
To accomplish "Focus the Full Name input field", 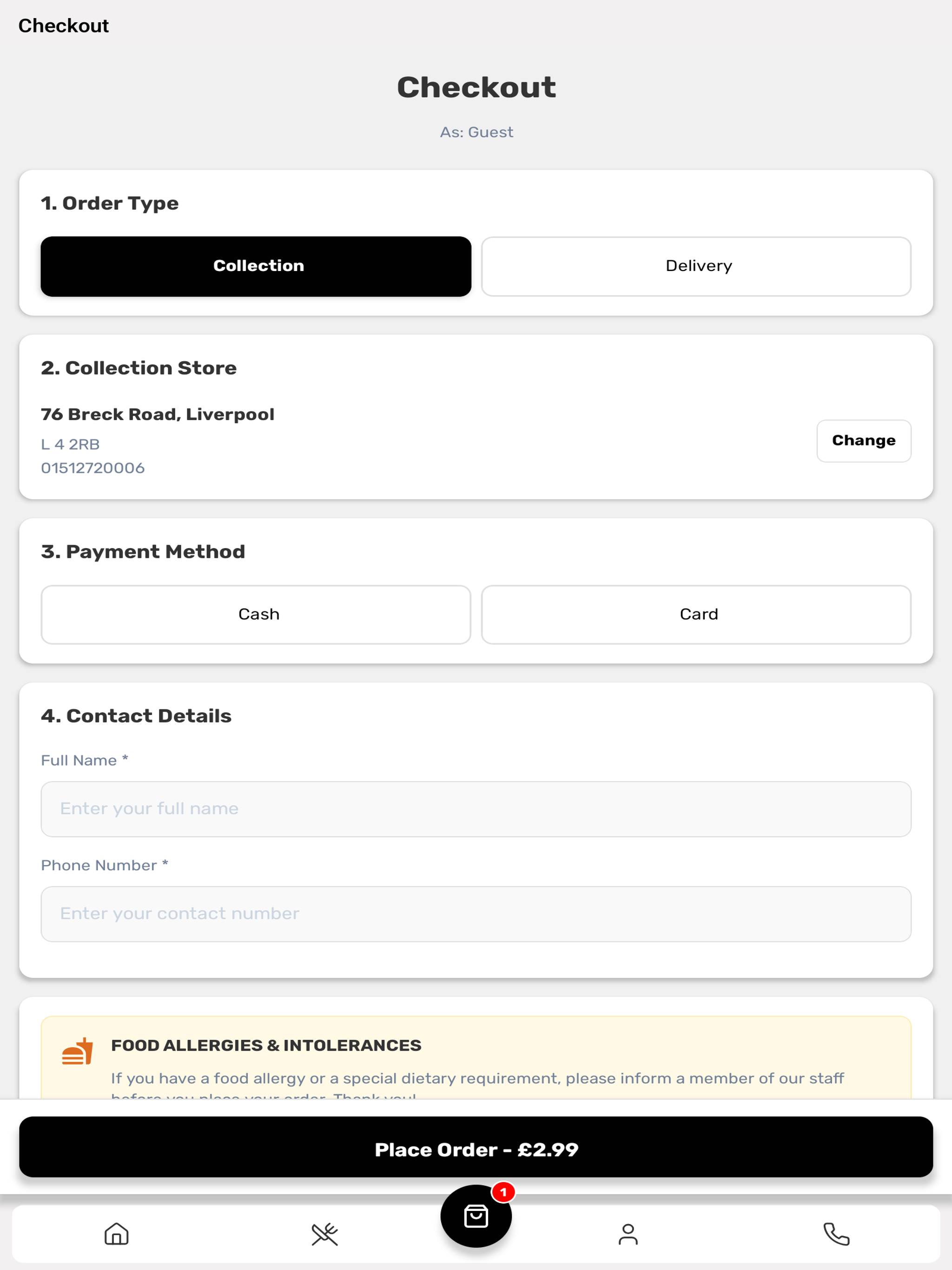I will [476, 809].
